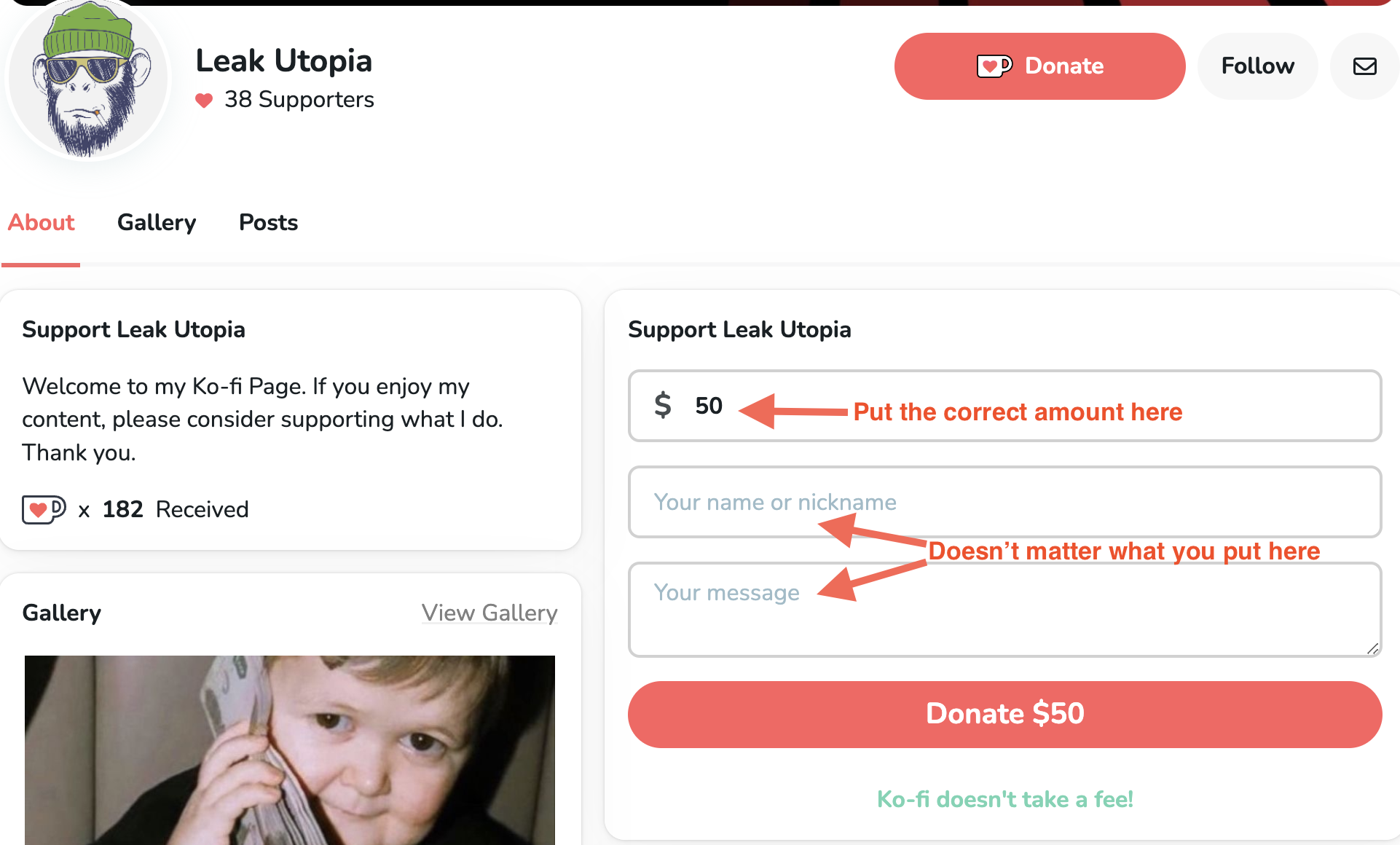Click the dollar sign in amount field
The width and height of the screenshot is (1400, 845).
(x=662, y=405)
